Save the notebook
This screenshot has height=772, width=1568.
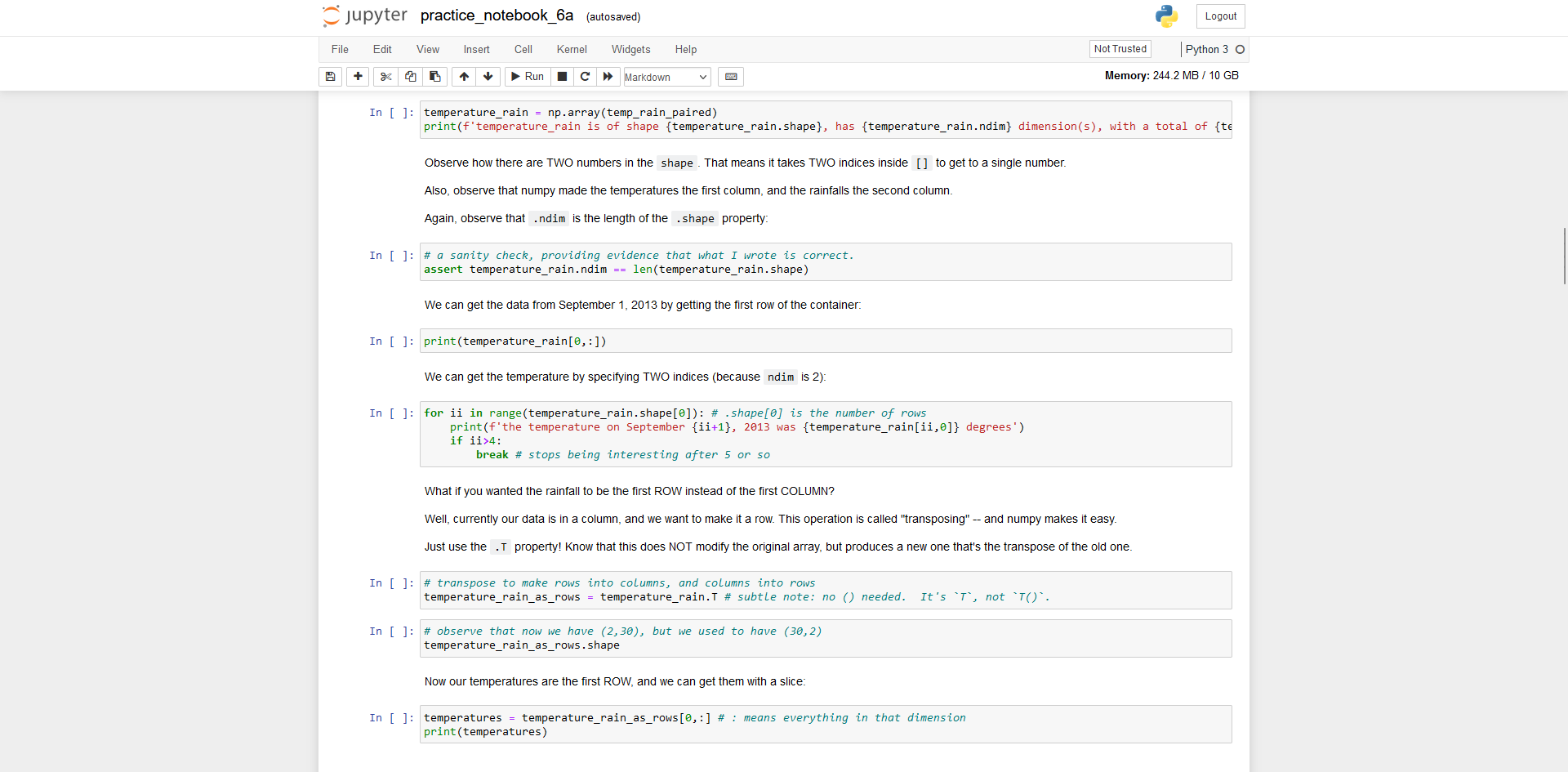pos(330,76)
